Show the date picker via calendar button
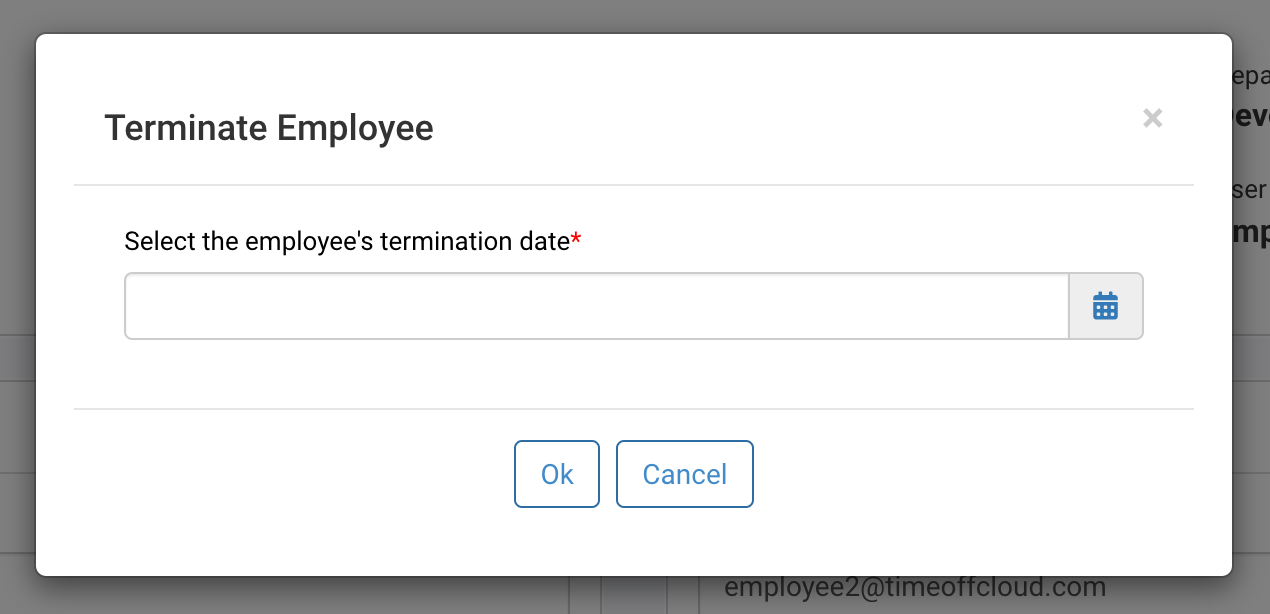This screenshot has height=614, width=1270. coord(1105,306)
